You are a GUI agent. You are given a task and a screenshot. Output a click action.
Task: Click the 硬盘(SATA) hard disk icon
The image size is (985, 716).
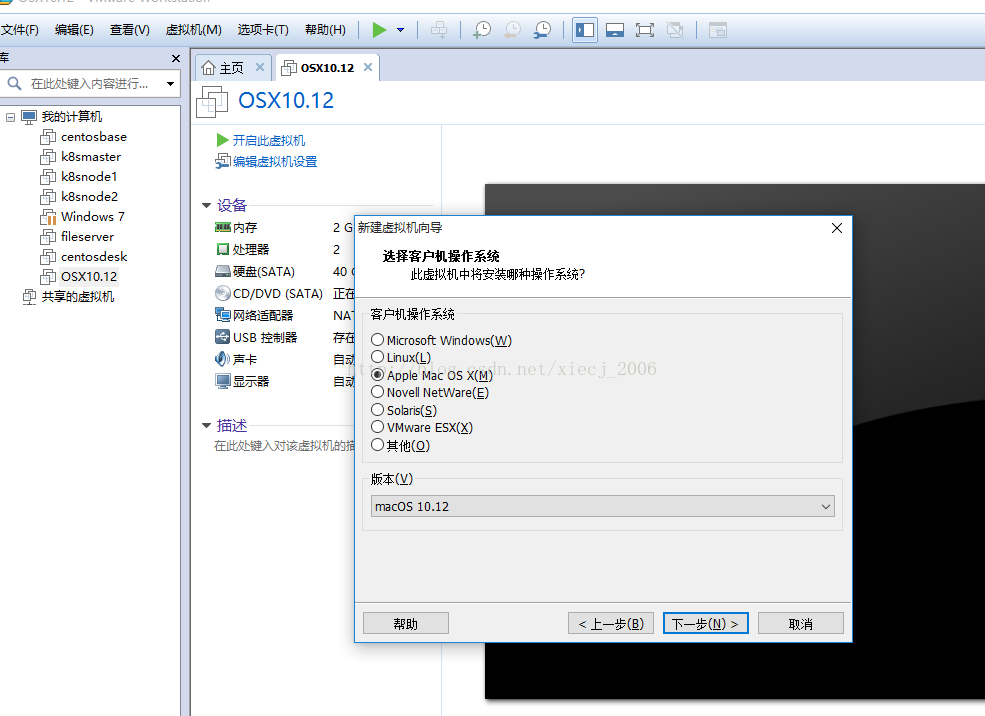tap(223, 271)
